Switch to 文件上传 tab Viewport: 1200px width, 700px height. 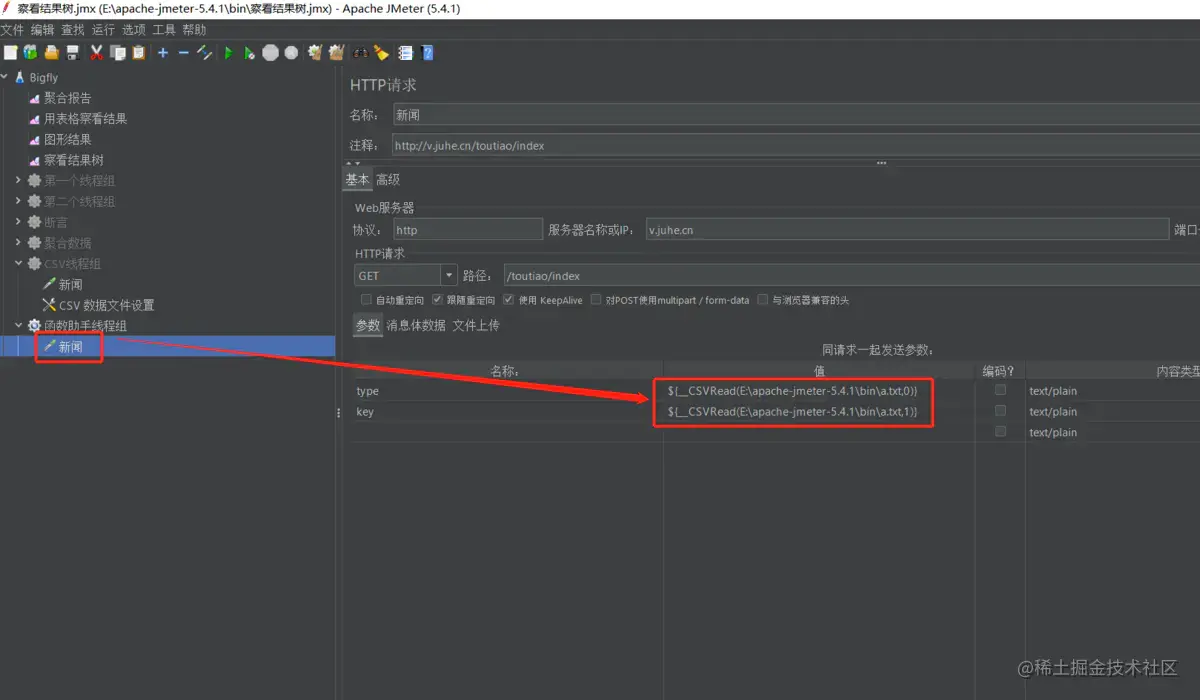coord(476,325)
